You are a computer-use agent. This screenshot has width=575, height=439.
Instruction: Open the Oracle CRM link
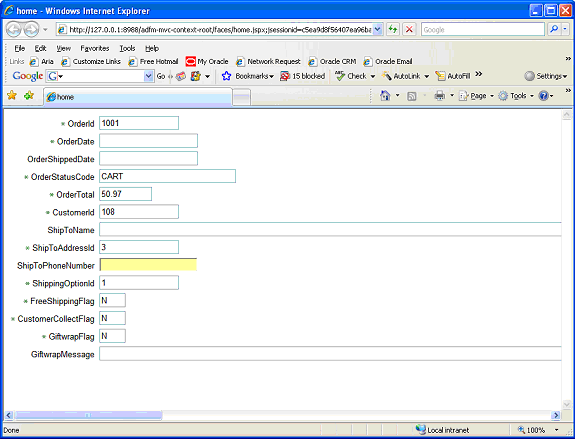point(332,62)
